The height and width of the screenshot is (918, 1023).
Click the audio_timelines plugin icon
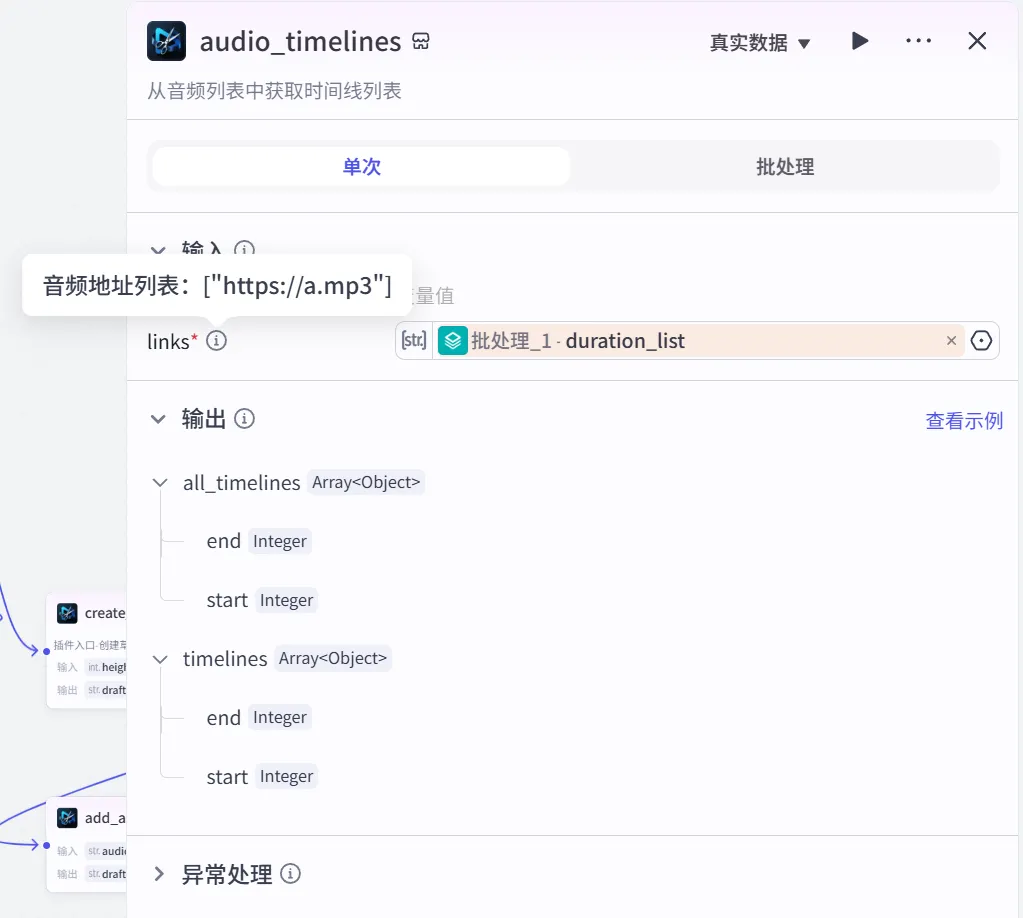coord(166,41)
